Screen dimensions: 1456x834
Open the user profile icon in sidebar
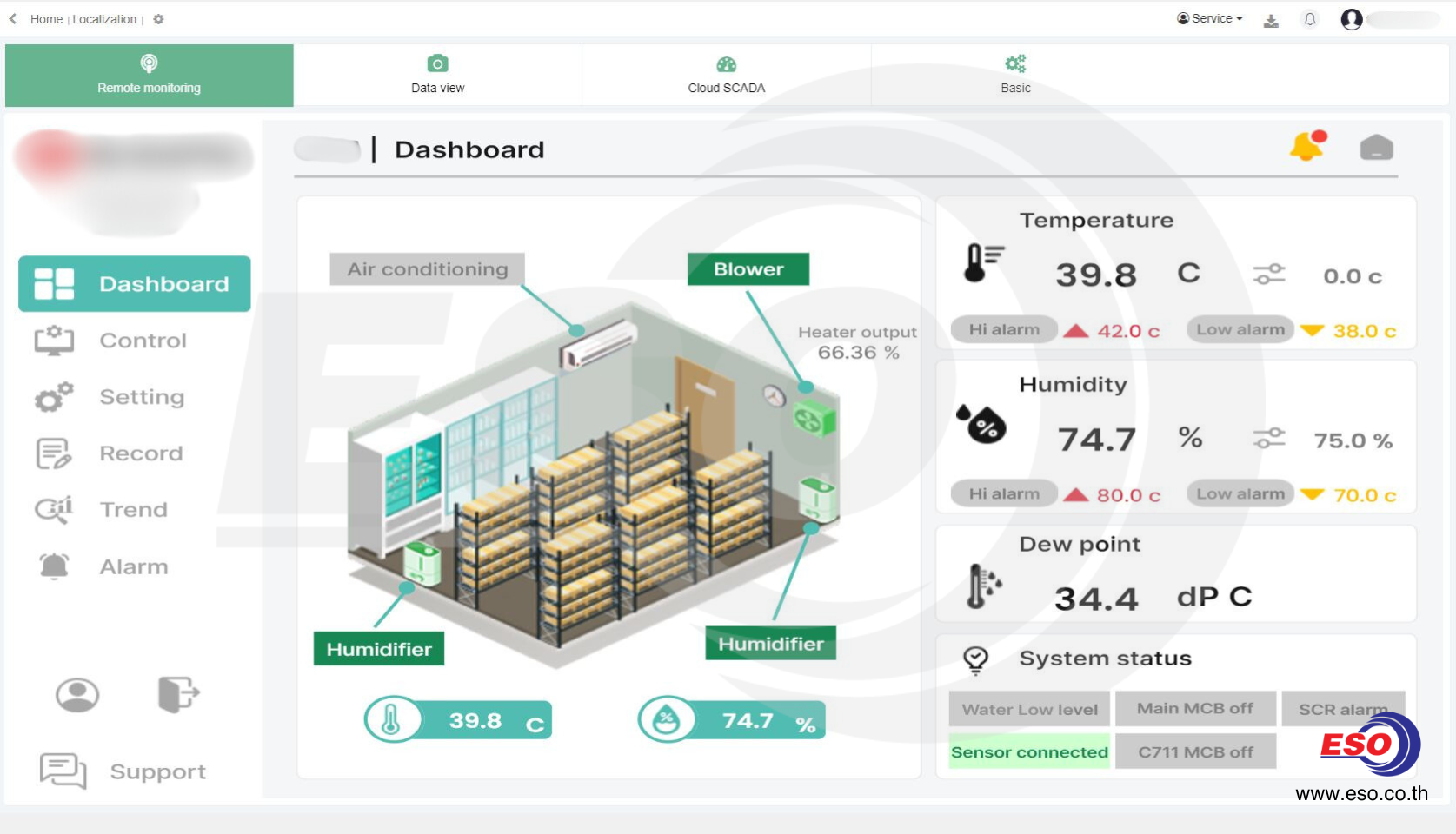(x=77, y=695)
